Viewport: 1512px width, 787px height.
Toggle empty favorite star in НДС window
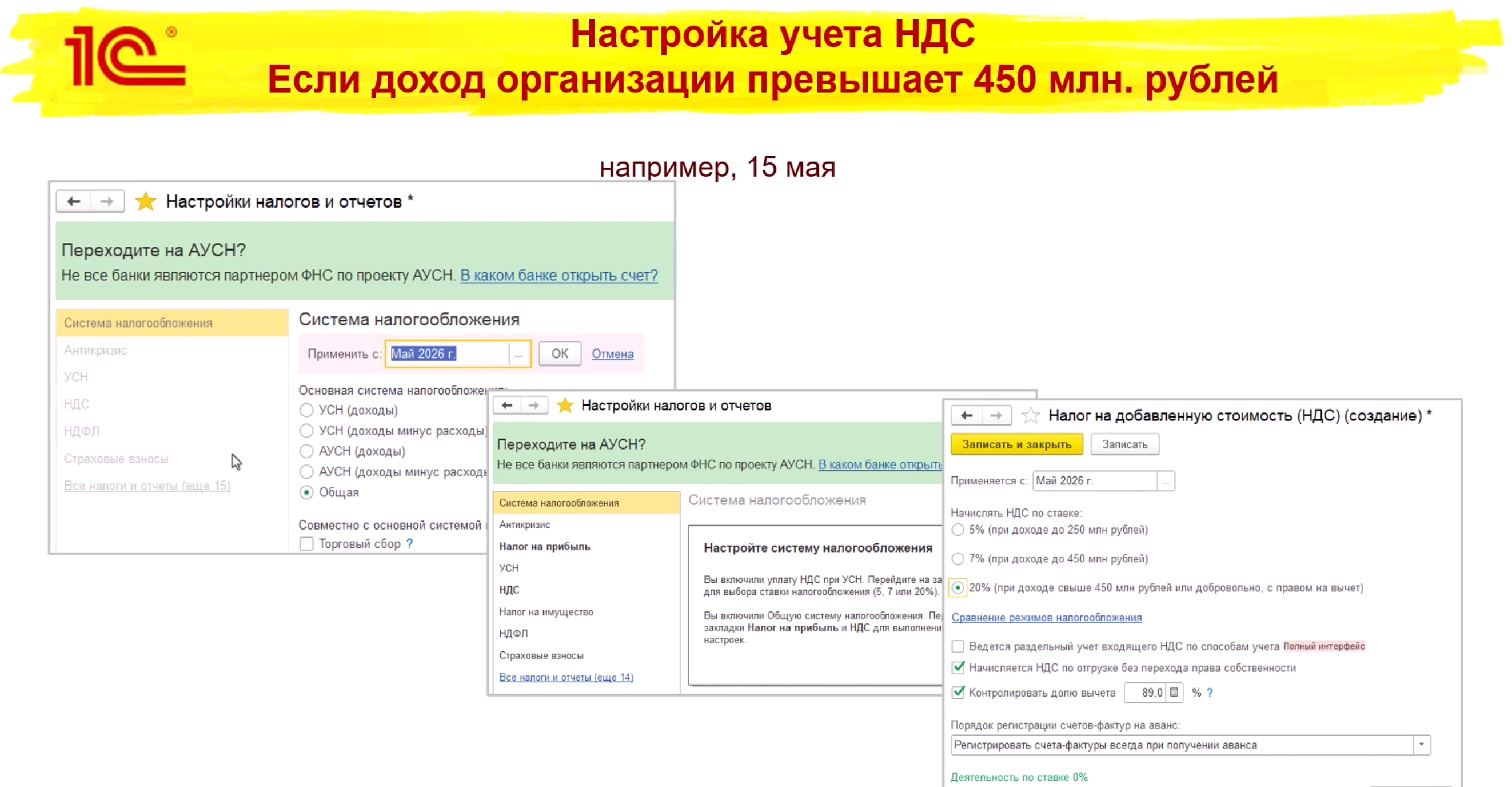pos(1030,416)
